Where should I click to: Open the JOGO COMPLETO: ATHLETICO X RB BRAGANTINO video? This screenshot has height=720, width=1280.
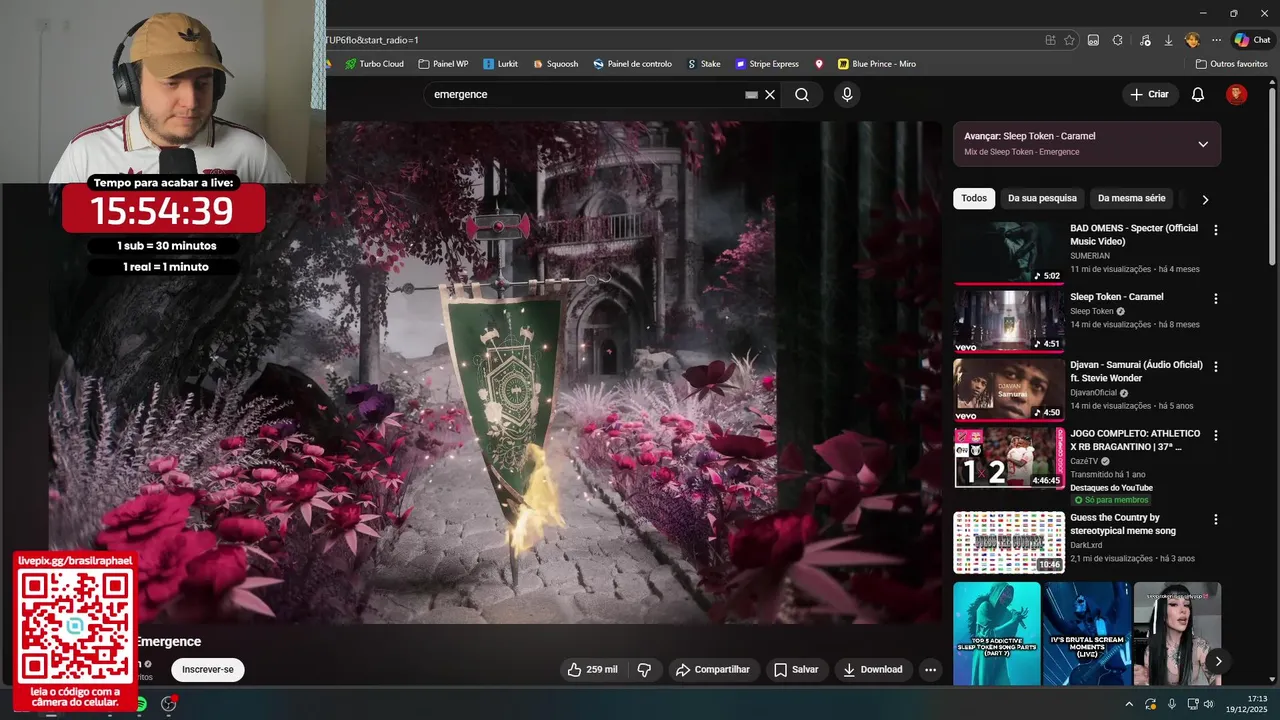click(1135, 440)
